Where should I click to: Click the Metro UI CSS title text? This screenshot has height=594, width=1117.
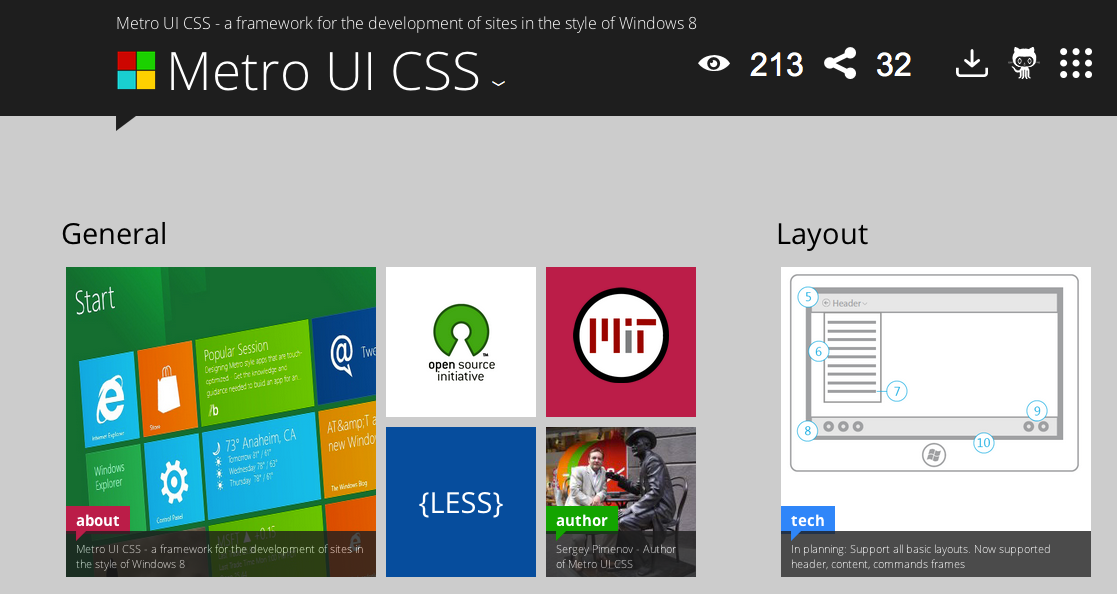[323, 71]
